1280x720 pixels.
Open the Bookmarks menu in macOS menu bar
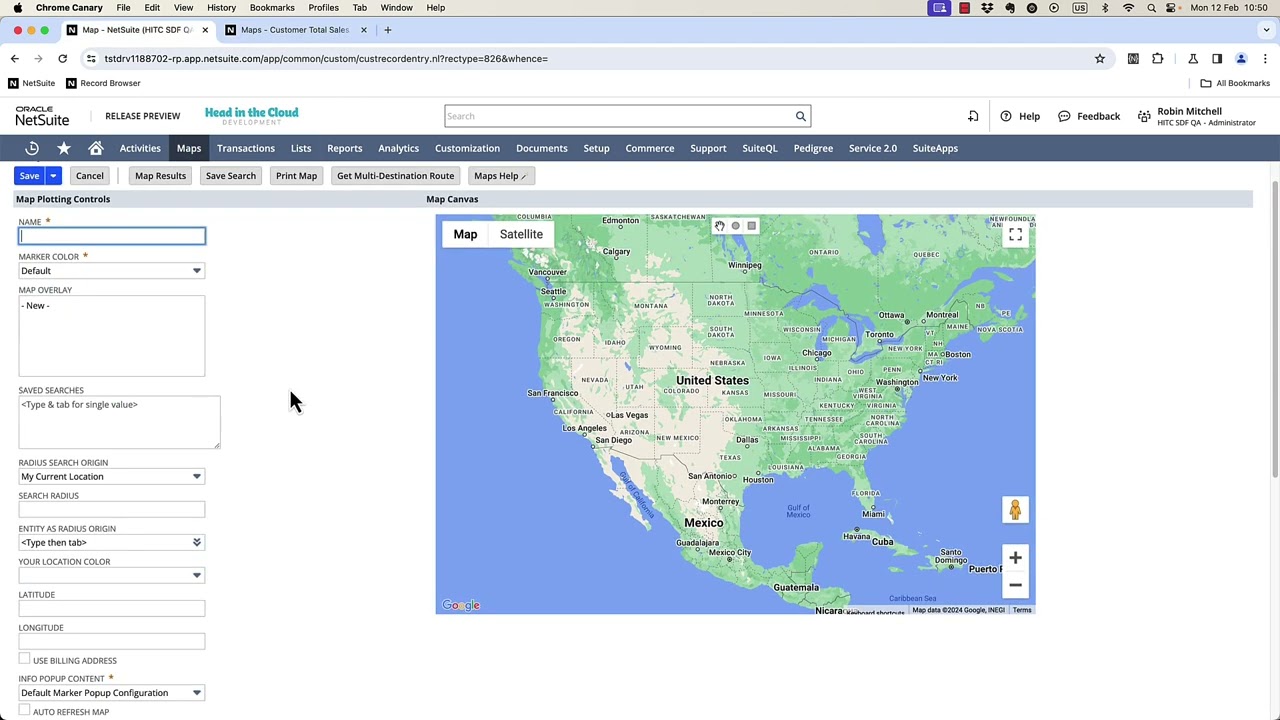pos(272,8)
